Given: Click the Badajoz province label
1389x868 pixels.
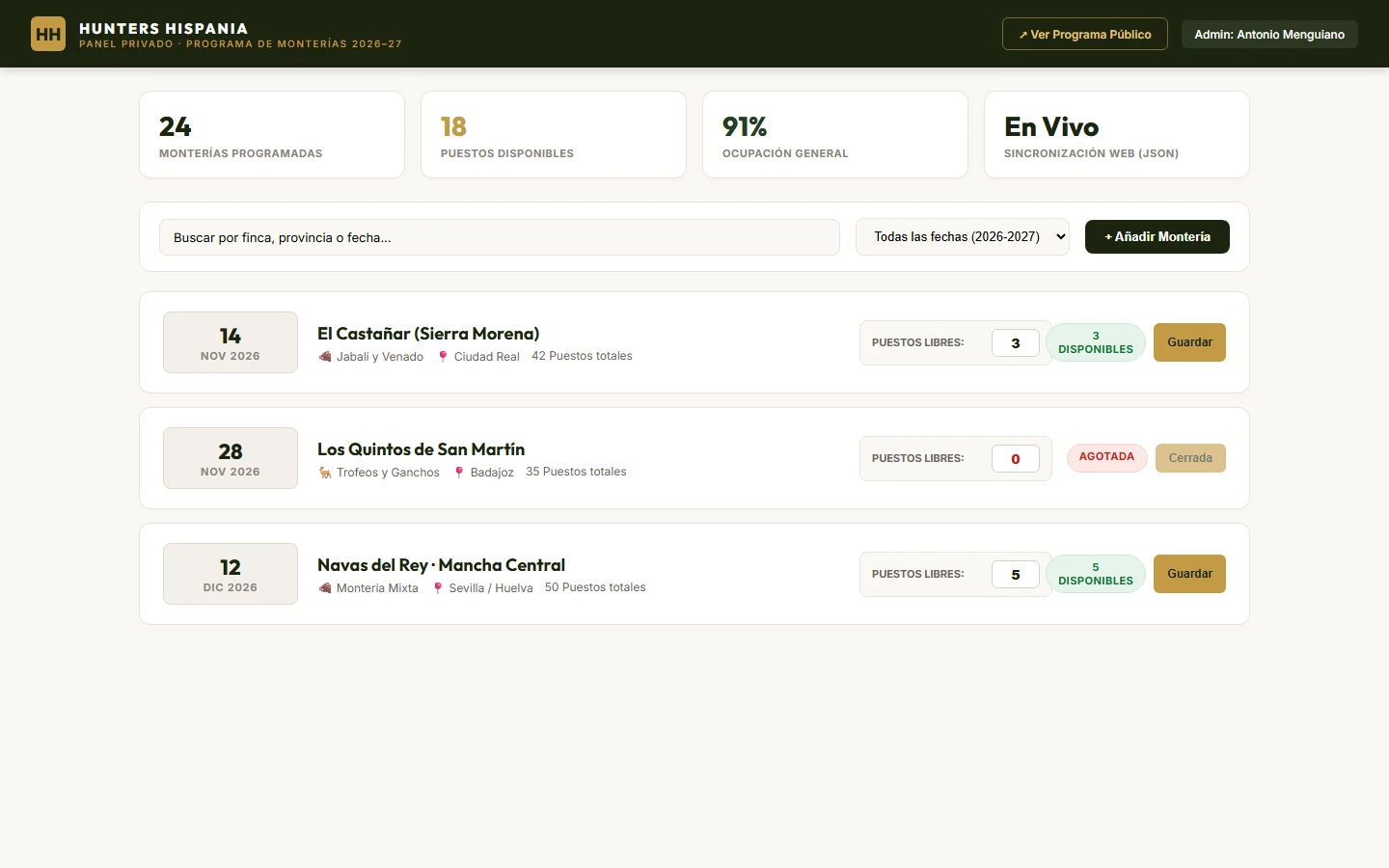Looking at the screenshot, I should [492, 473].
